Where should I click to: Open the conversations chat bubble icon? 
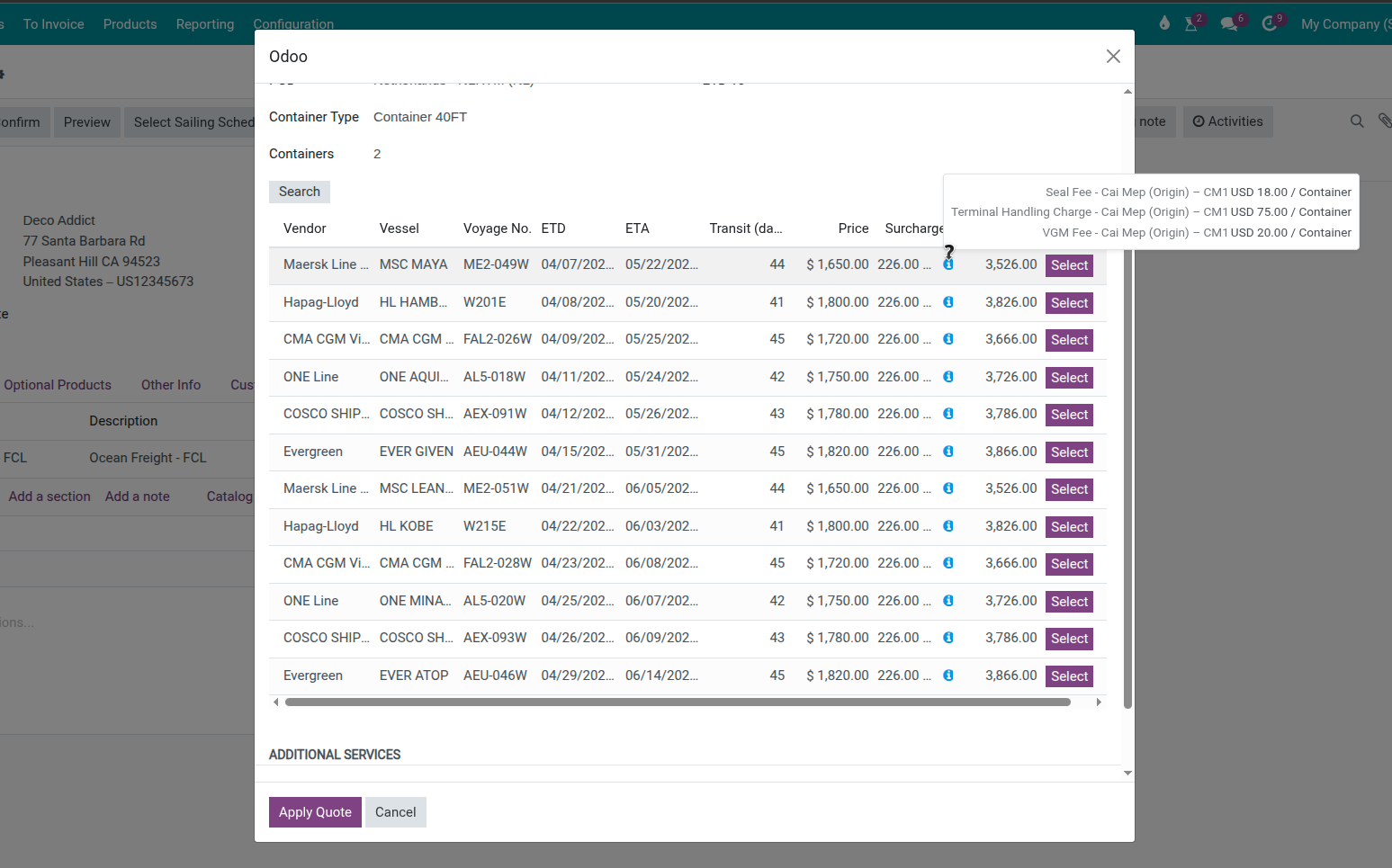coord(1229,24)
